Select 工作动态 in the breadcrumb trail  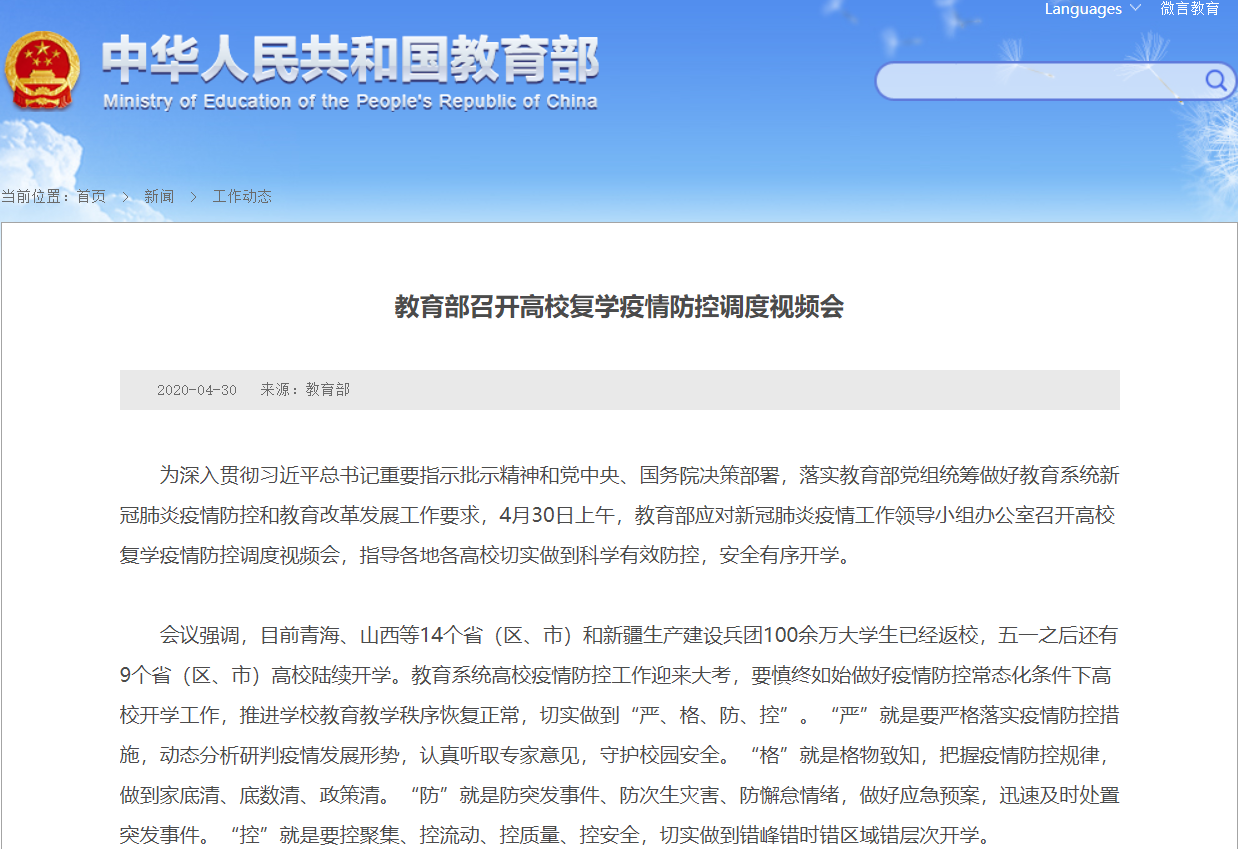pos(241,196)
